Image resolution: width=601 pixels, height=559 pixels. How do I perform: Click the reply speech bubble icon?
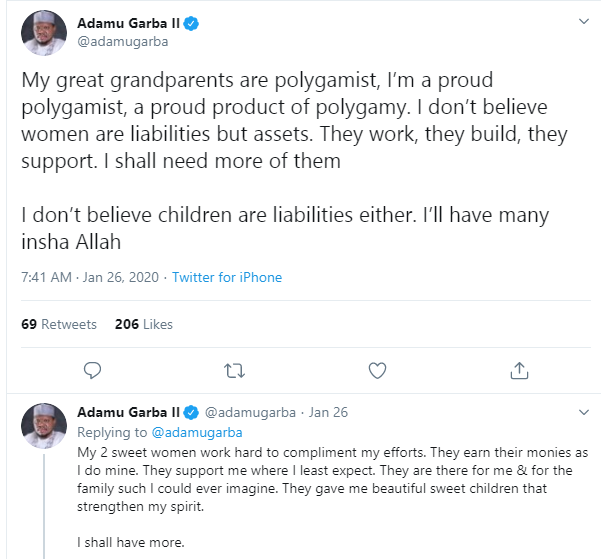[x=93, y=371]
